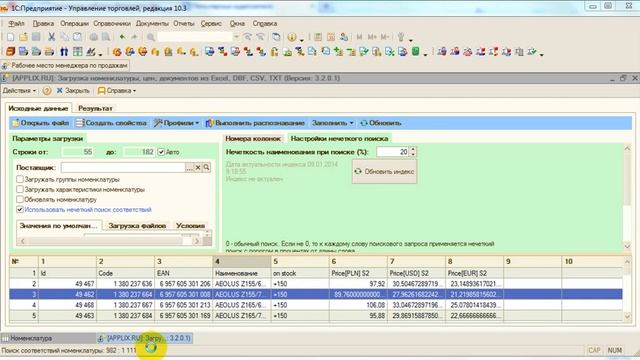The height and width of the screenshot is (360, 640).
Task: Open the Файл menu
Action: (16, 24)
